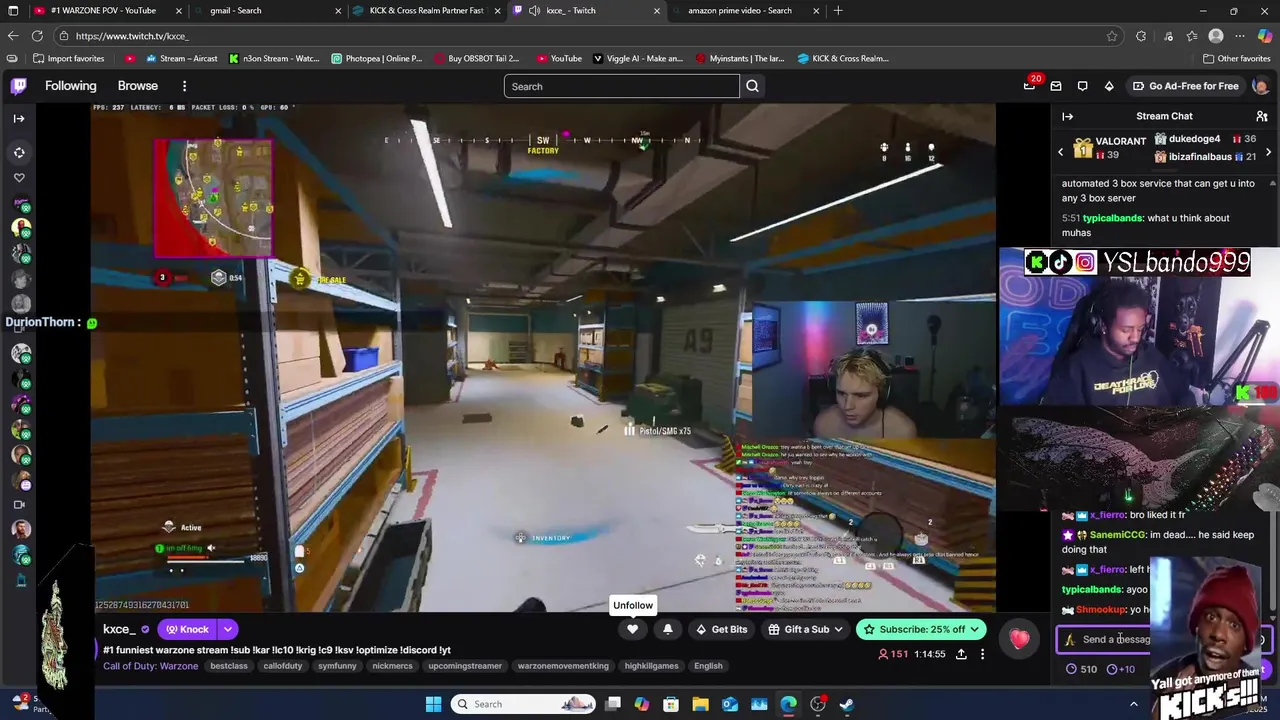1280x720 pixels.
Task: Open Microsoft Edge from taskbar
Action: [x=788, y=704]
